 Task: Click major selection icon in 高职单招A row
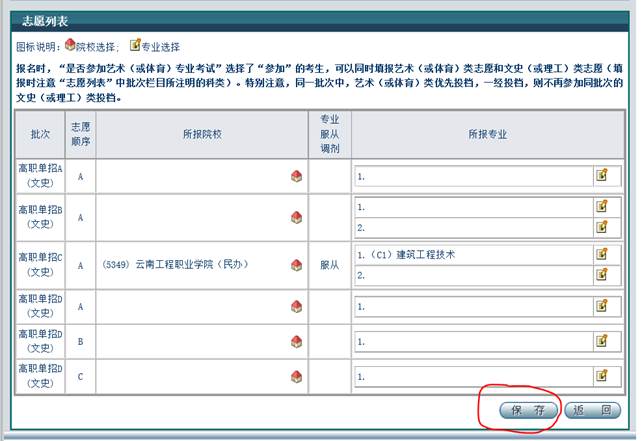602,176
